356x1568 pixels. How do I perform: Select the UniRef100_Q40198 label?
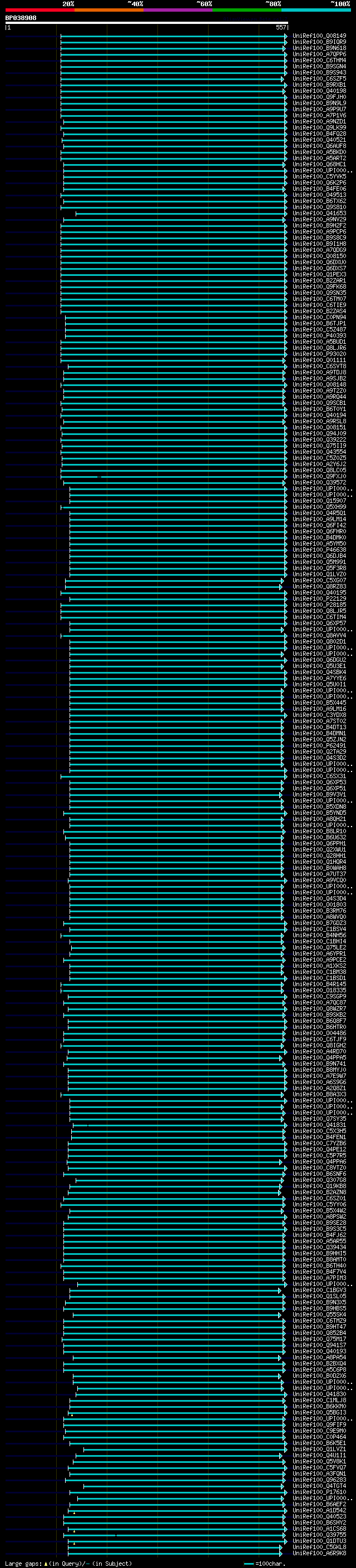point(319,91)
